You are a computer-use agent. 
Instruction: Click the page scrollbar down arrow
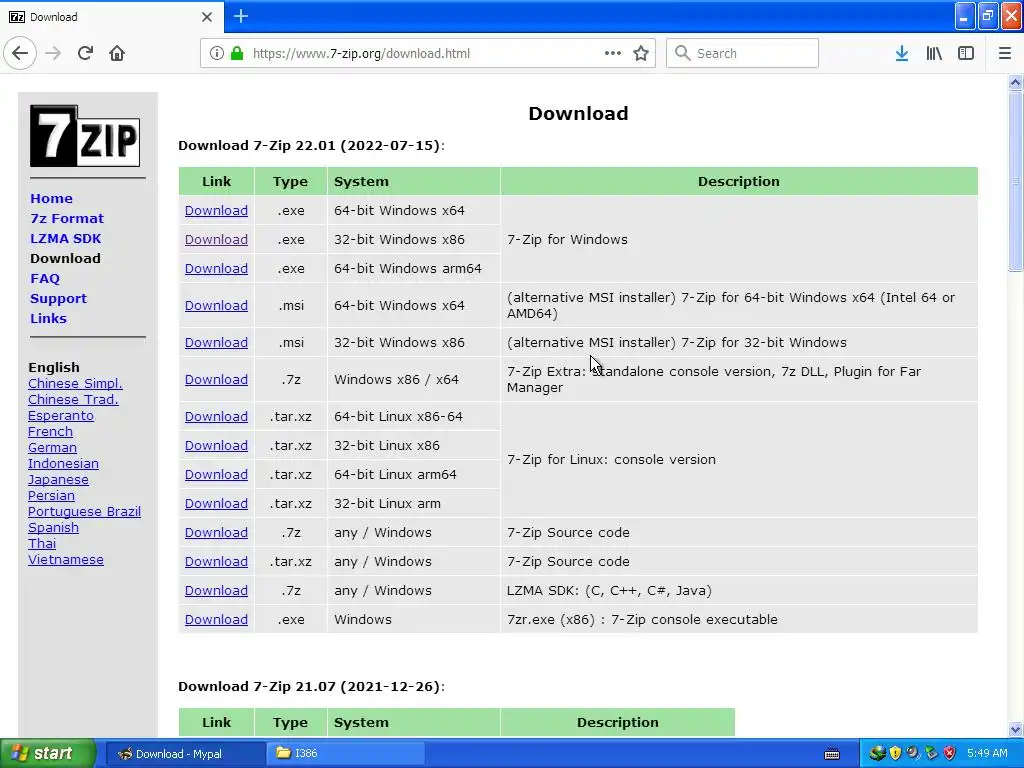pos(1015,729)
